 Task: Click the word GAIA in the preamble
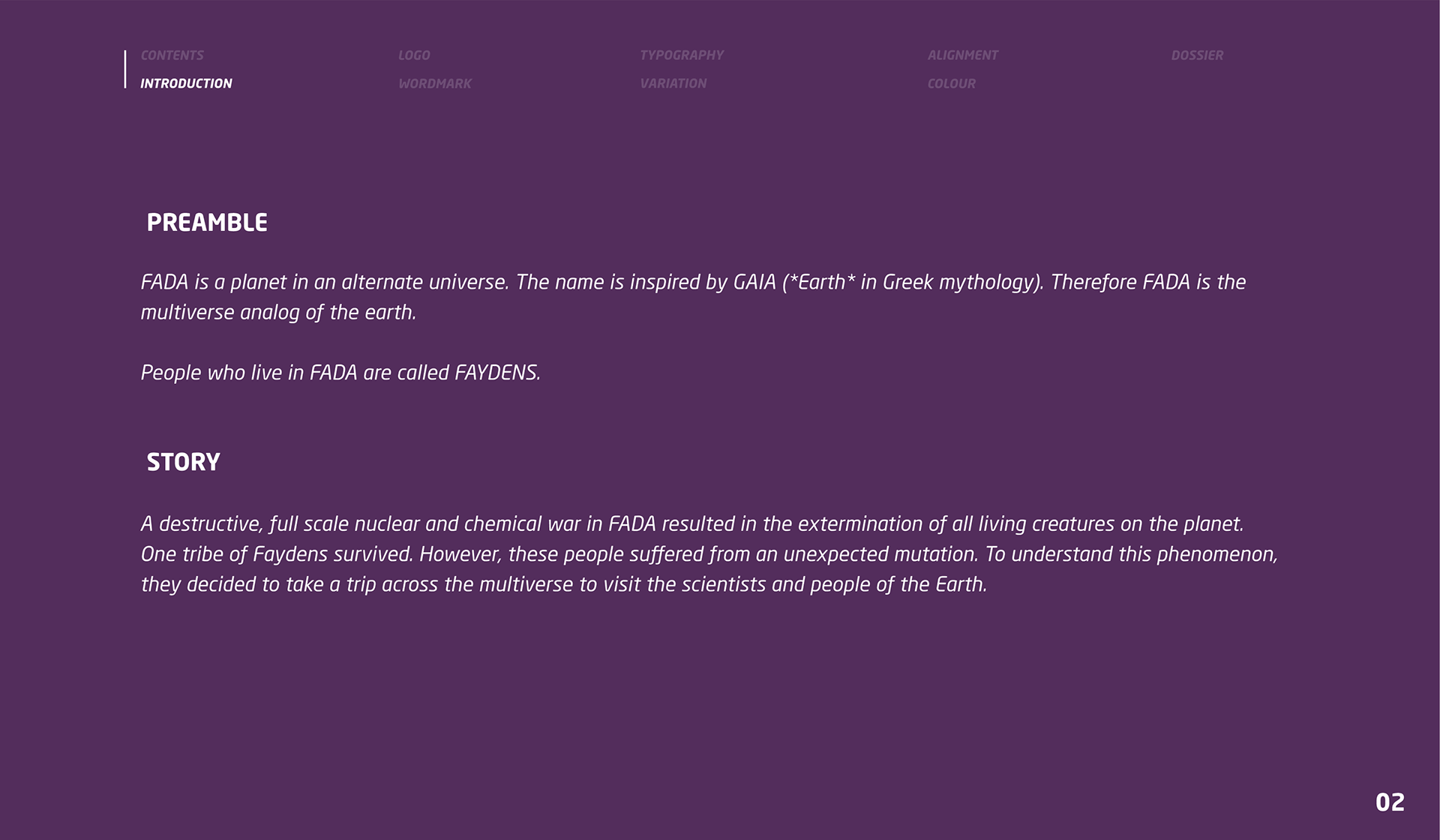(x=754, y=283)
